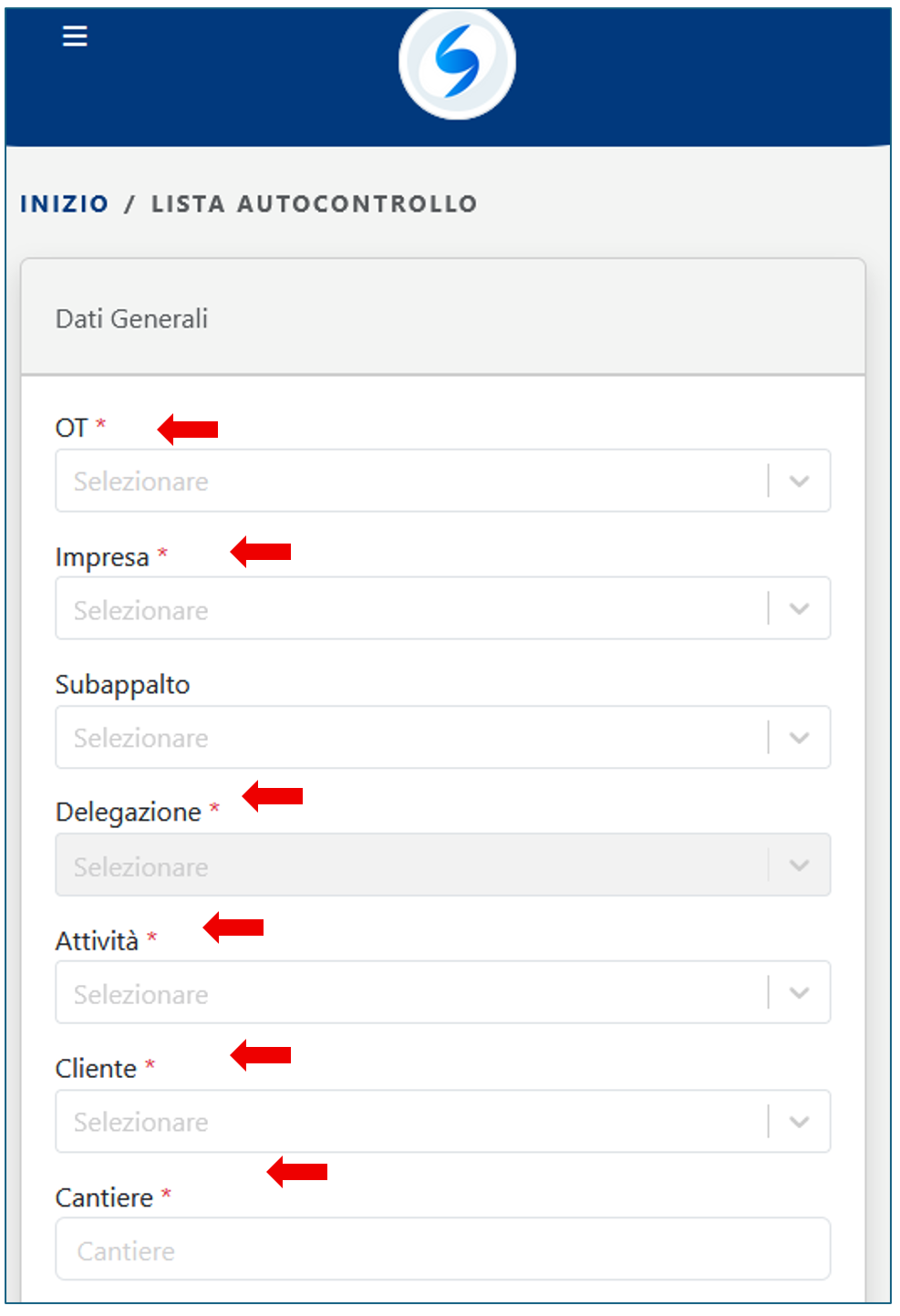Focus the Cantiere text input
900x1316 pixels.
click(x=442, y=1249)
